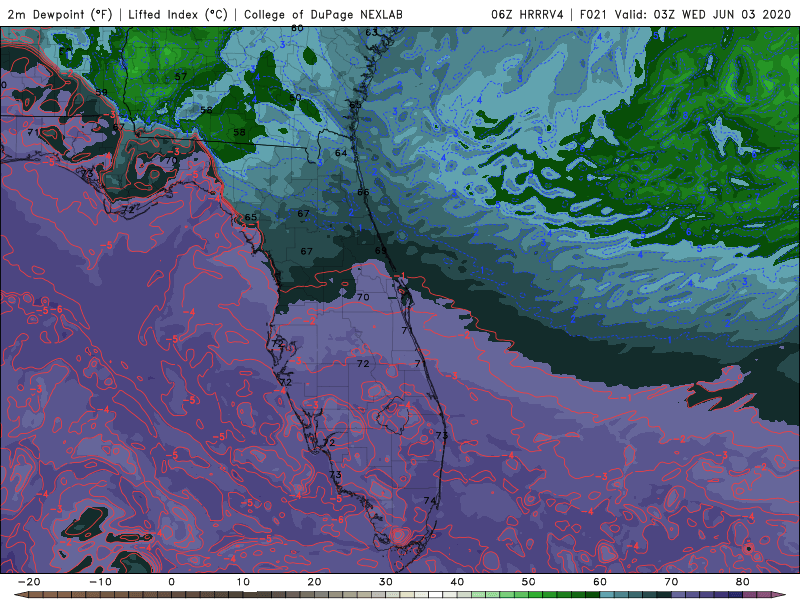Click the "Valid: 03Z WED JUN 03 2020" text
Viewport: 800px width, 600px height.
pyautogui.click(x=703, y=15)
